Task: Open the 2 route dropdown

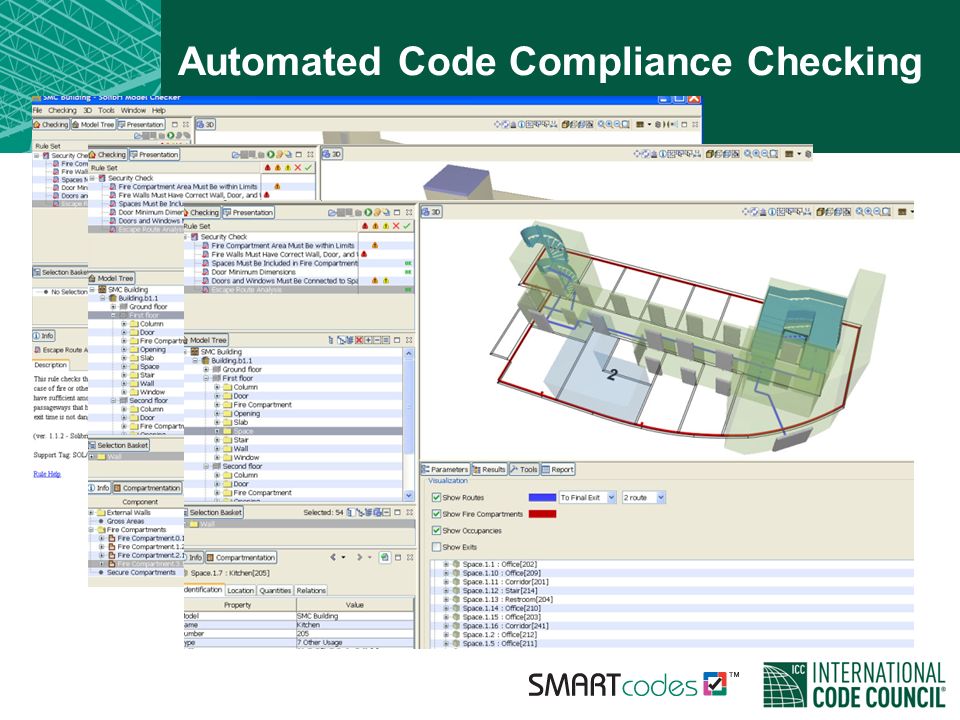Action: point(643,497)
